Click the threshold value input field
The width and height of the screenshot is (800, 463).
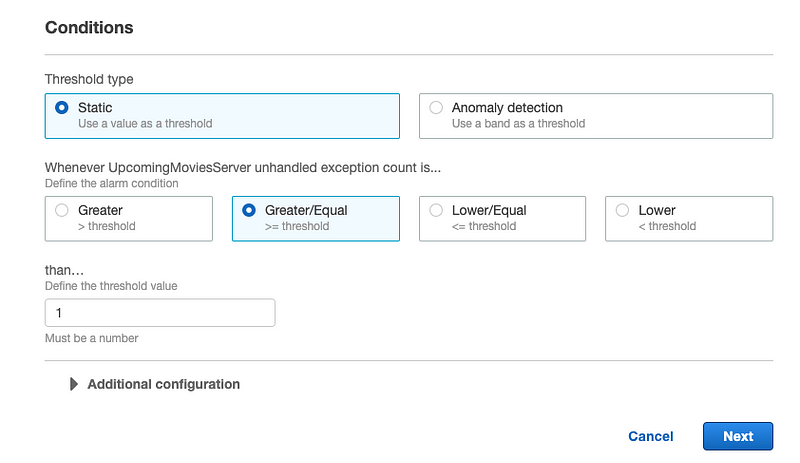tap(160, 313)
